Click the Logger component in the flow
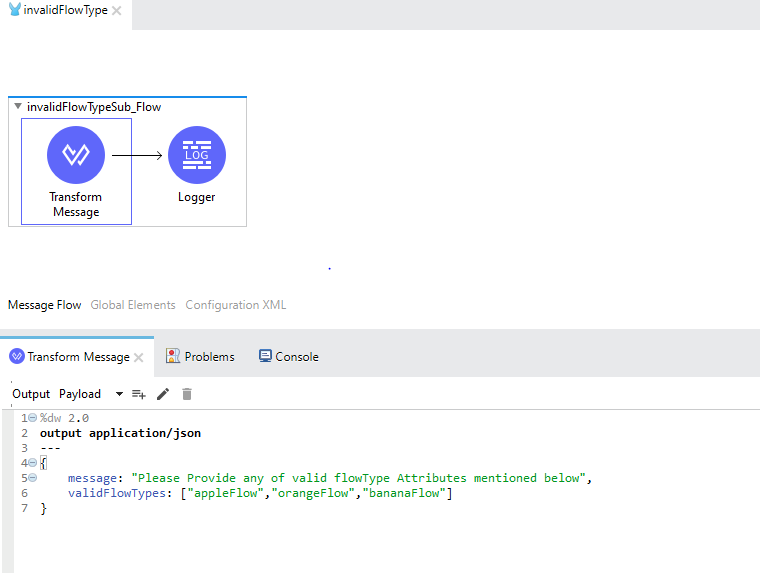The height and width of the screenshot is (573, 760). [x=197, y=155]
